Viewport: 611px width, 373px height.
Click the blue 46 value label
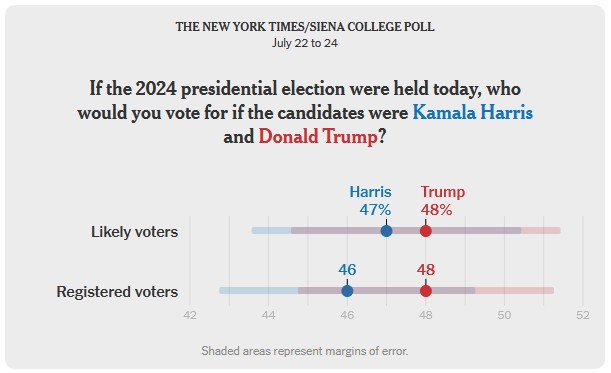point(347,270)
